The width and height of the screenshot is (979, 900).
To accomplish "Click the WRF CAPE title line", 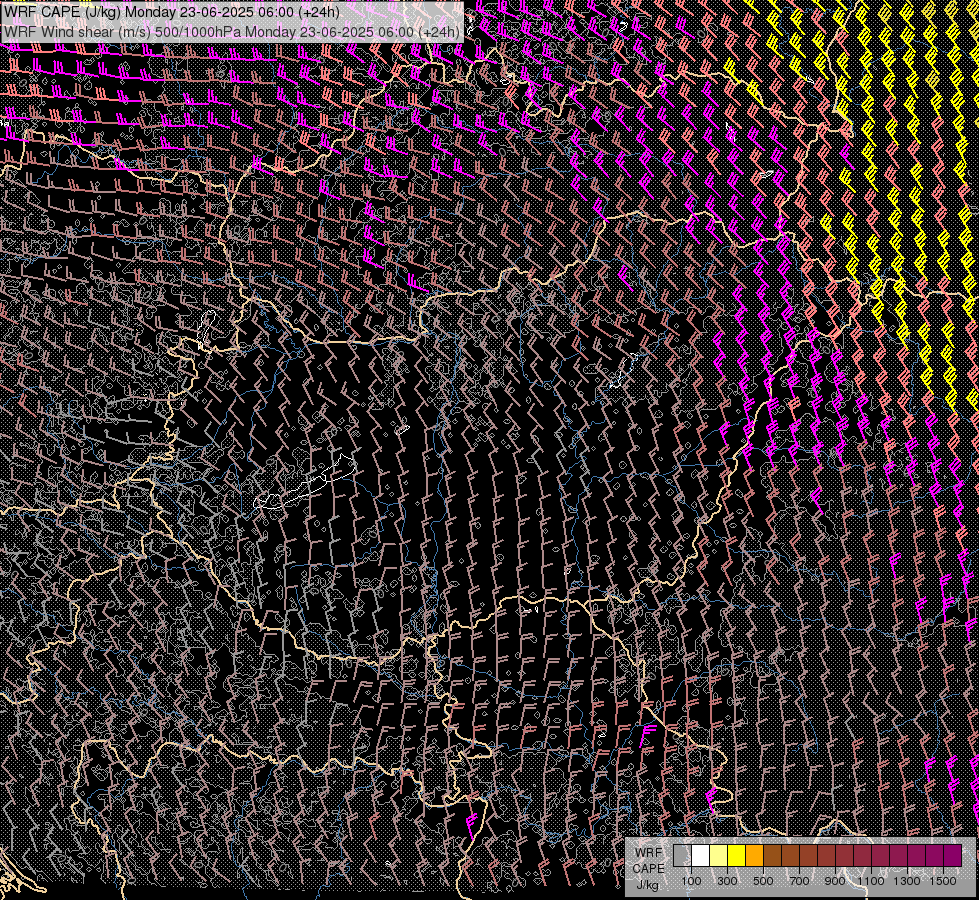I will coord(171,12).
